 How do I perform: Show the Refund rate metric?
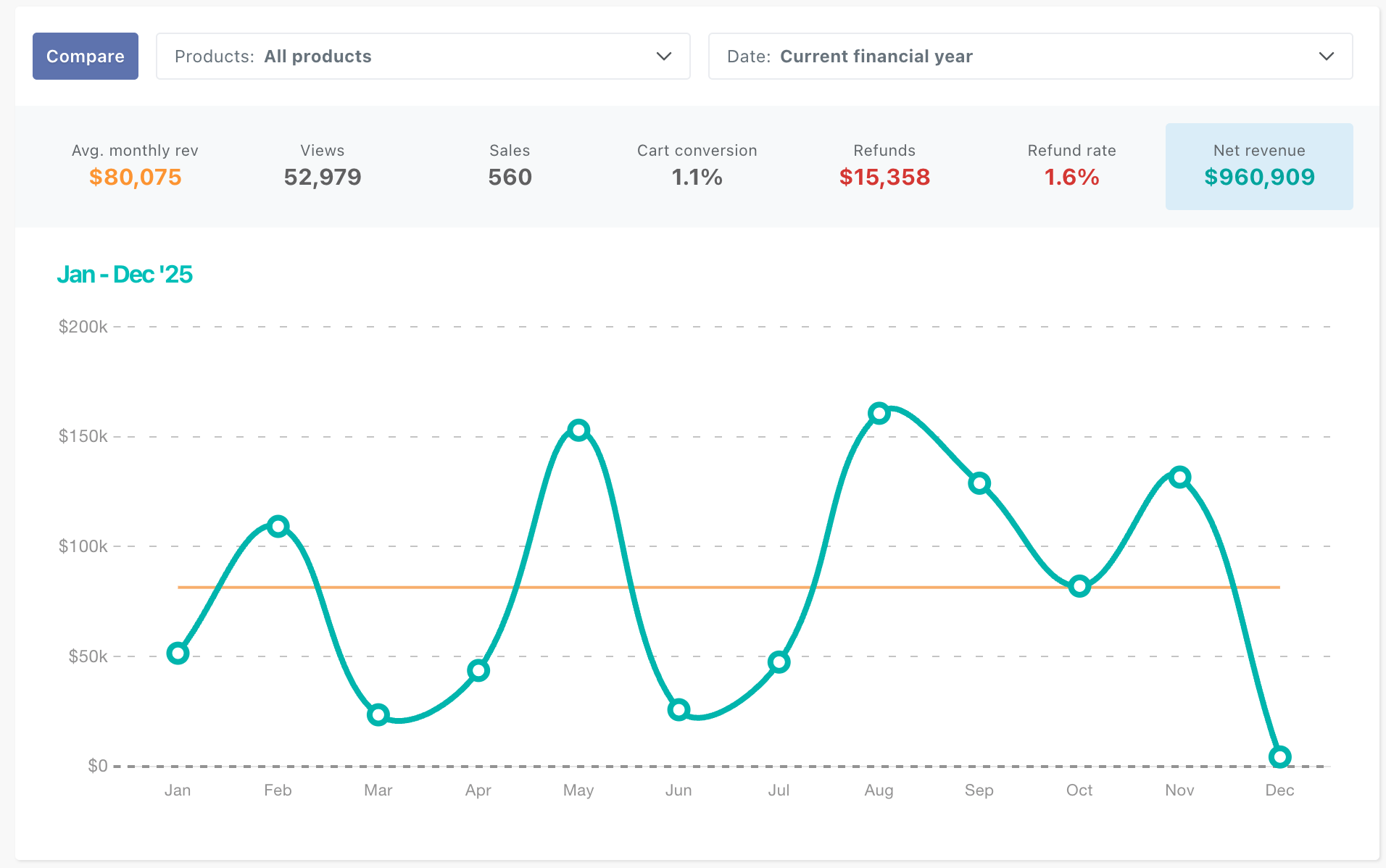(x=1071, y=166)
